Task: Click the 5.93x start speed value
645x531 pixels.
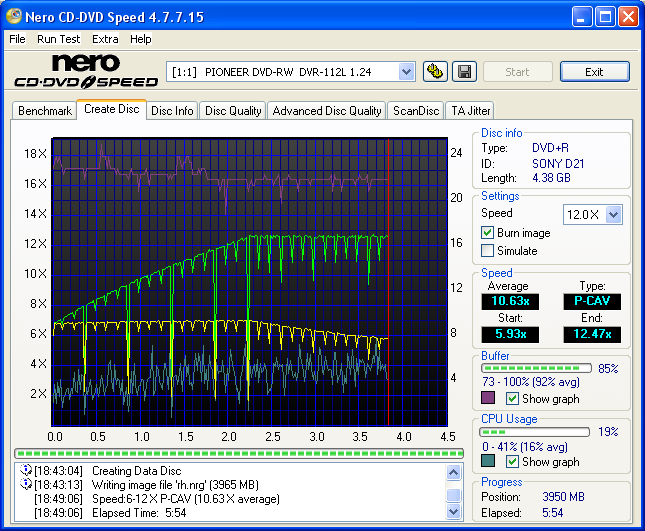Action: pyautogui.click(x=510, y=334)
